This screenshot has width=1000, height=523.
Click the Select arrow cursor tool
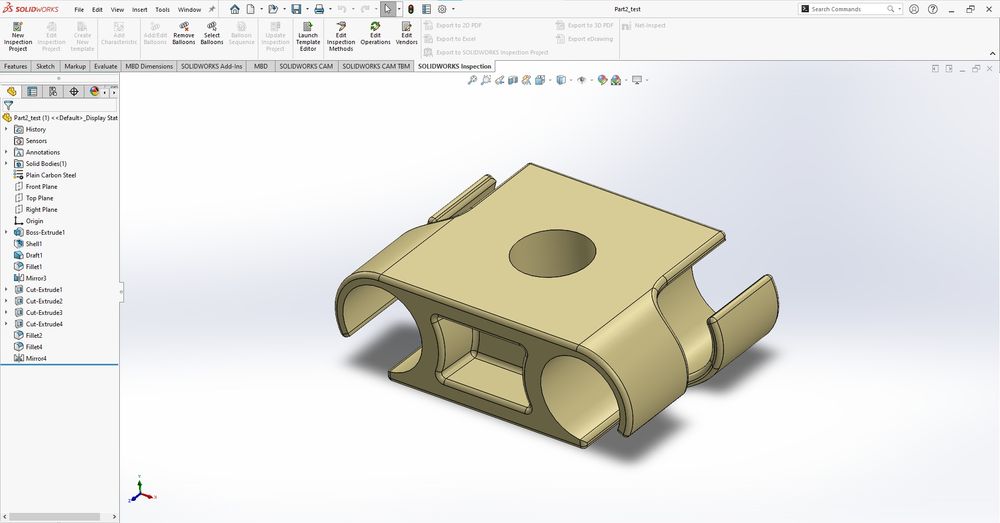(388, 9)
